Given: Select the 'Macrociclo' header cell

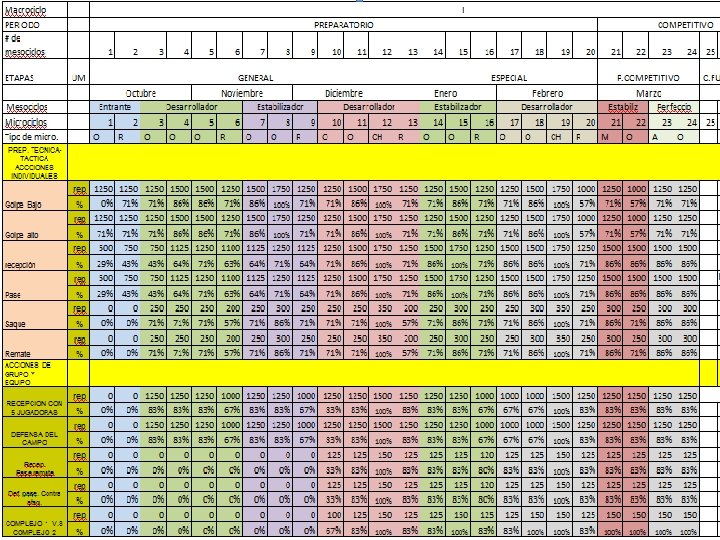Looking at the screenshot, I should point(34,10).
